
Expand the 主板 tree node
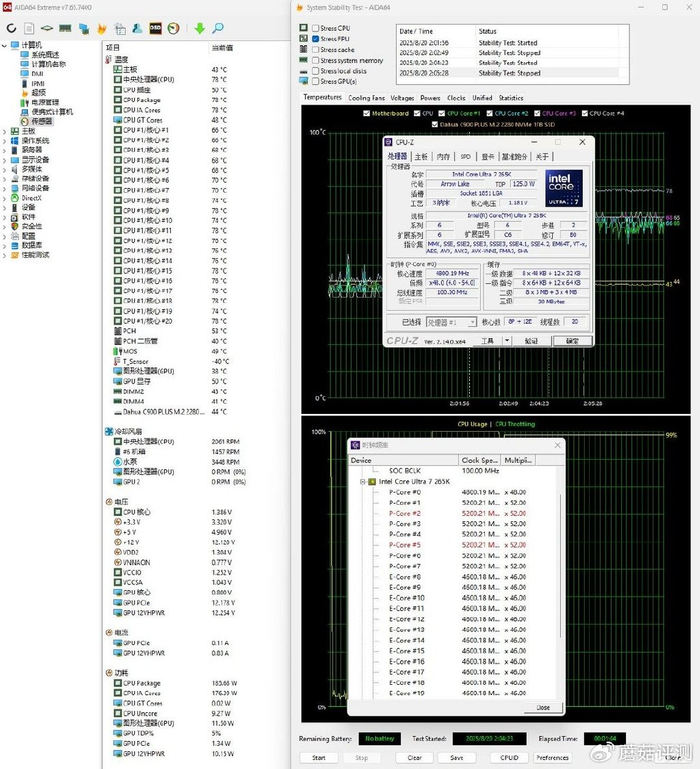click(x=4, y=131)
